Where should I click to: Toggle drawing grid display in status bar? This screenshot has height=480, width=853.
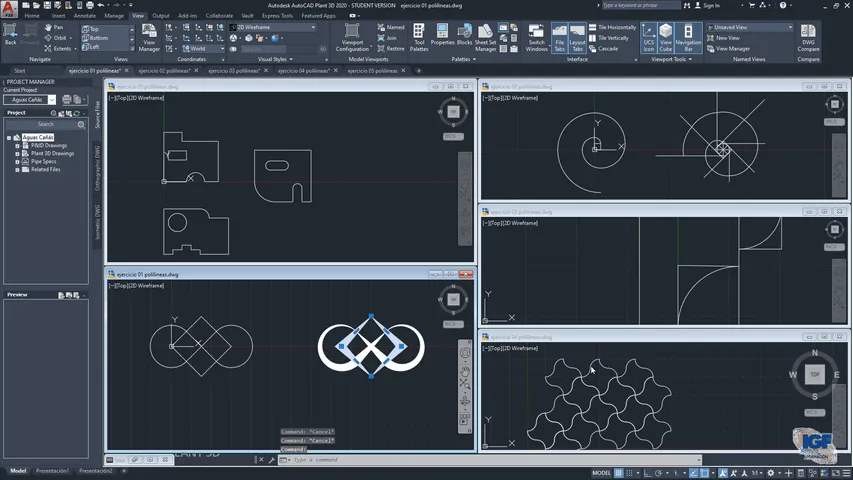pos(619,473)
